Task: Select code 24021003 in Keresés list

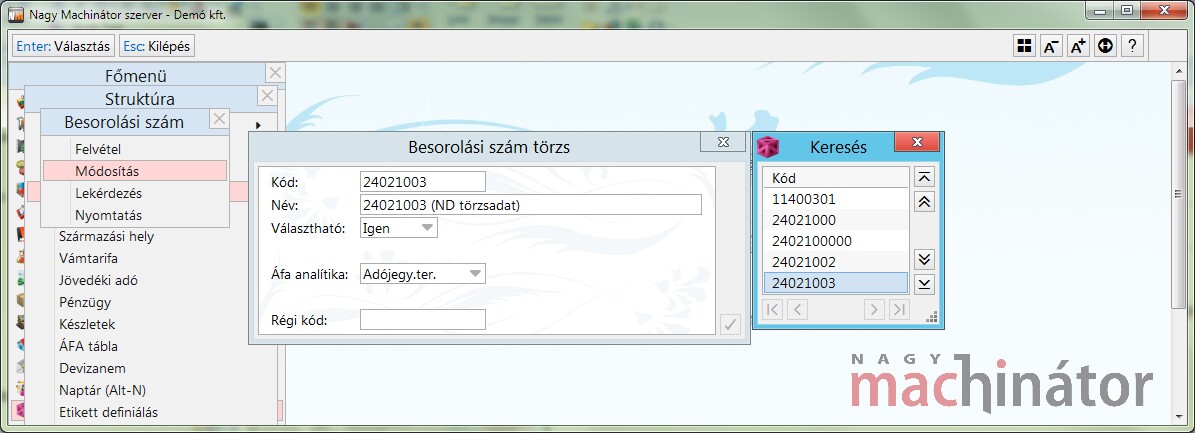Action: click(x=836, y=283)
